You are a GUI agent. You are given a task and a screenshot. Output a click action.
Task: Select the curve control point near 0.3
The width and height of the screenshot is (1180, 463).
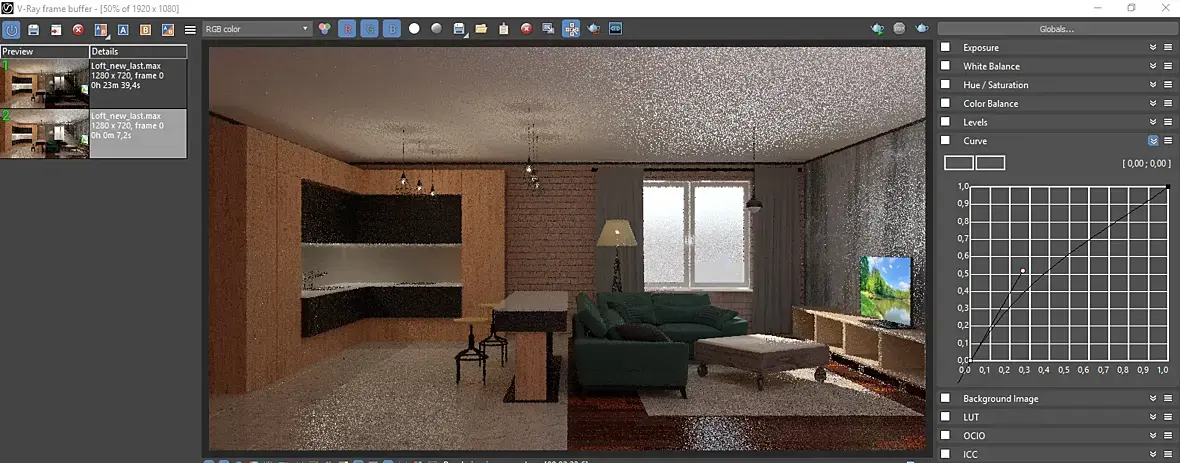pos(1023,270)
